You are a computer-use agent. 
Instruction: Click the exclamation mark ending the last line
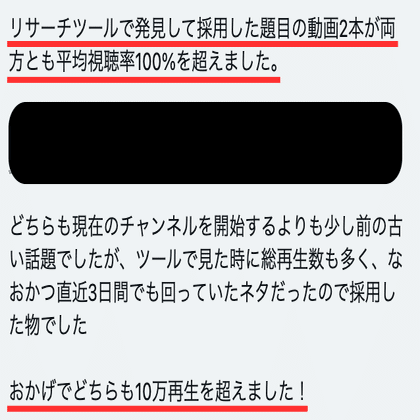302,391
